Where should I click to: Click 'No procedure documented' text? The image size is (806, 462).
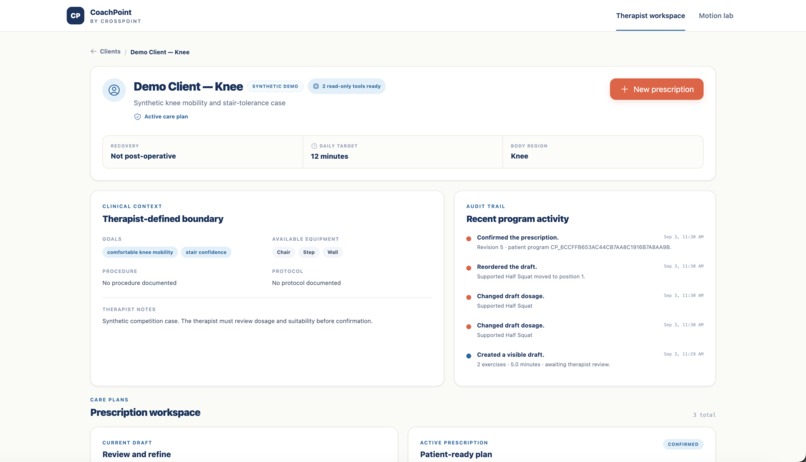[x=139, y=283]
